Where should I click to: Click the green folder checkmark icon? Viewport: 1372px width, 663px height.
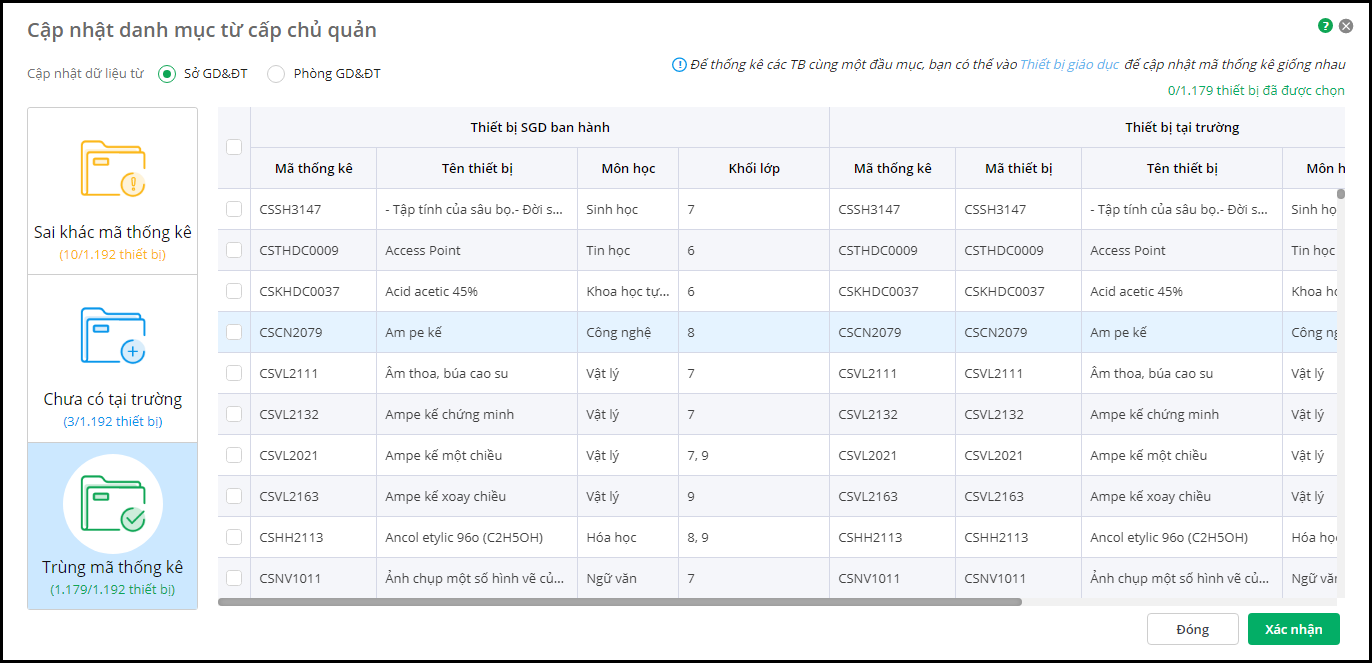coord(113,504)
